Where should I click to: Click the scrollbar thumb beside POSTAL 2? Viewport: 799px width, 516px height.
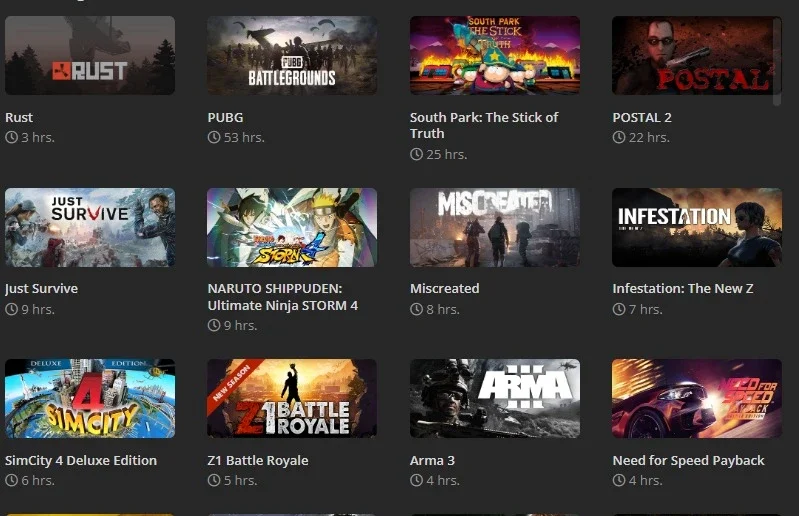point(777,61)
